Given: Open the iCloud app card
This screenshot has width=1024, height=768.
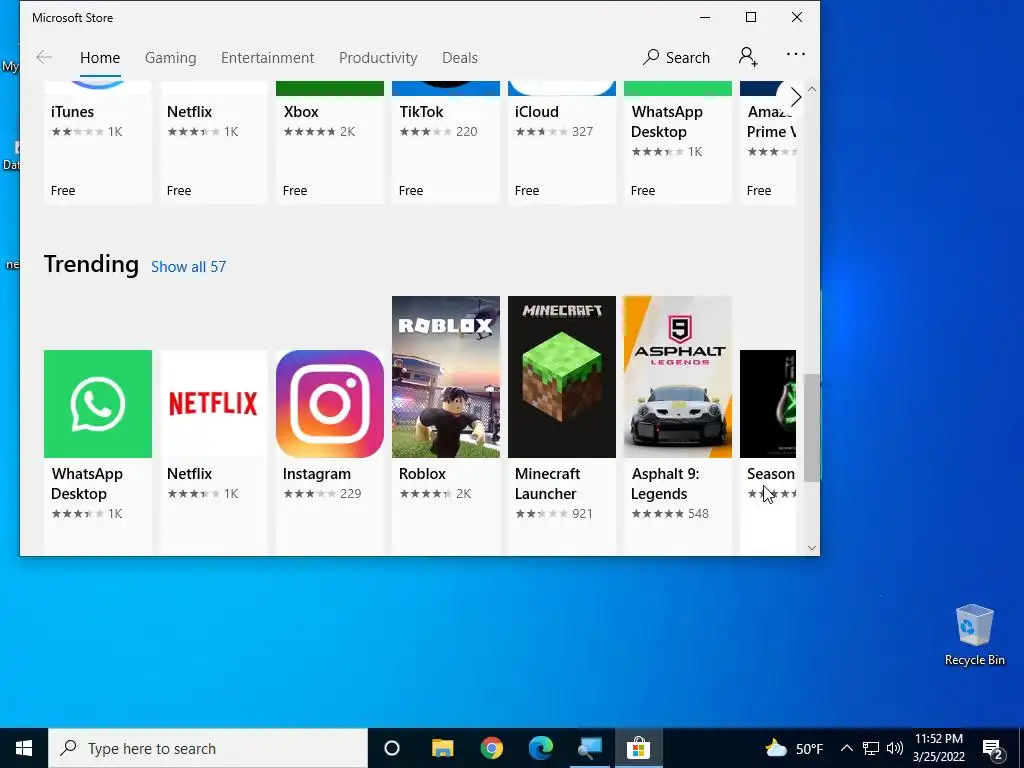Looking at the screenshot, I should point(562,142).
